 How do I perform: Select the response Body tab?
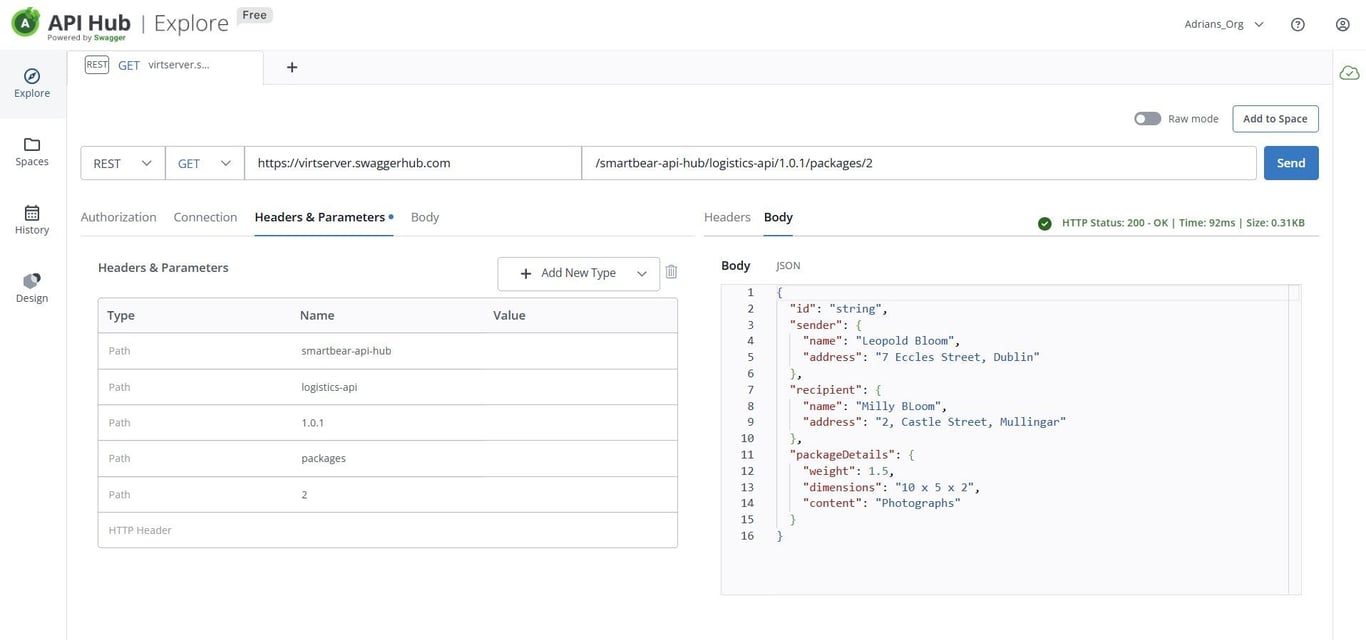tap(778, 217)
